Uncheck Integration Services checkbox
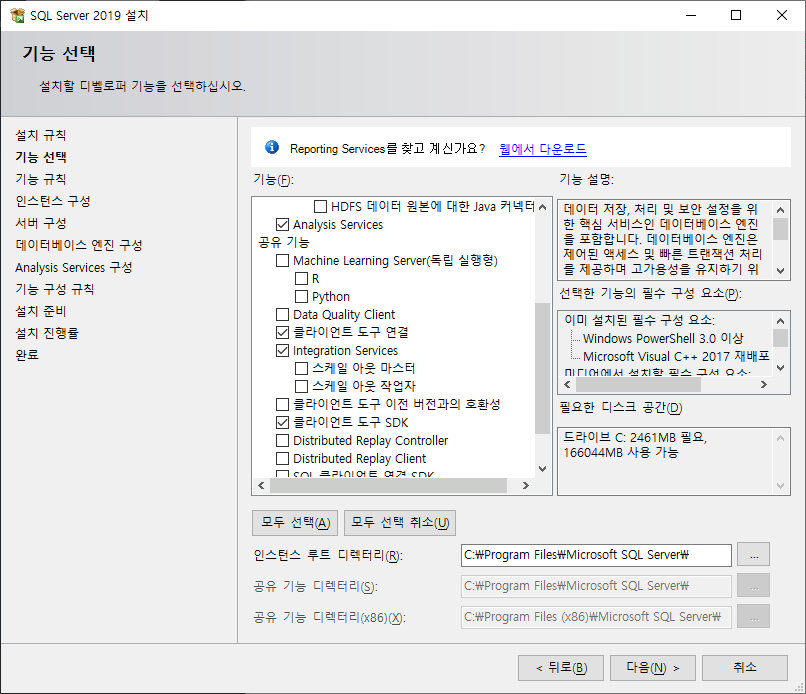This screenshot has height=694, width=806. (282, 351)
